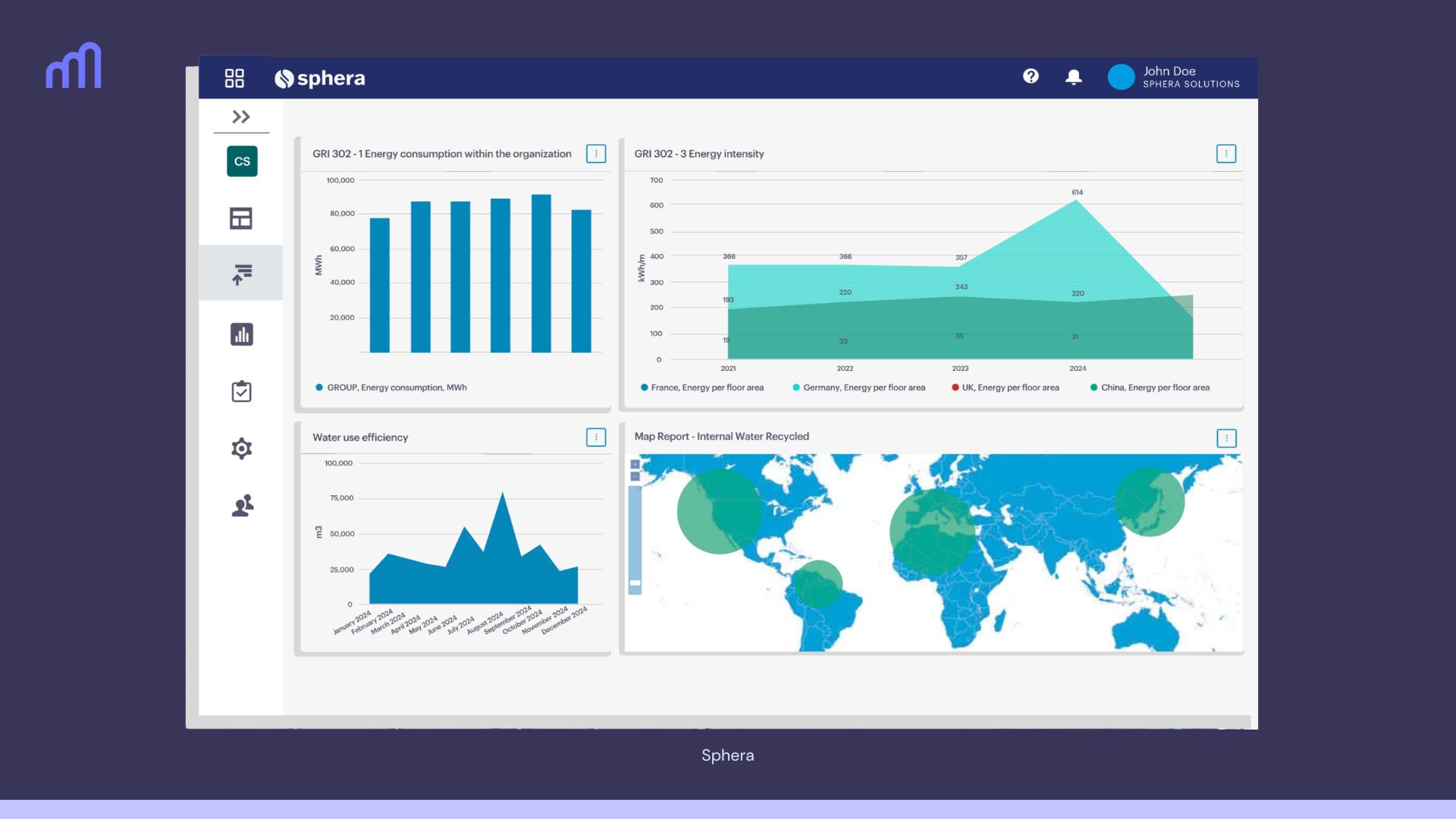Screen dimensions: 1456x819
Task: Open the analytics bar chart section
Action: pyautogui.click(x=241, y=334)
